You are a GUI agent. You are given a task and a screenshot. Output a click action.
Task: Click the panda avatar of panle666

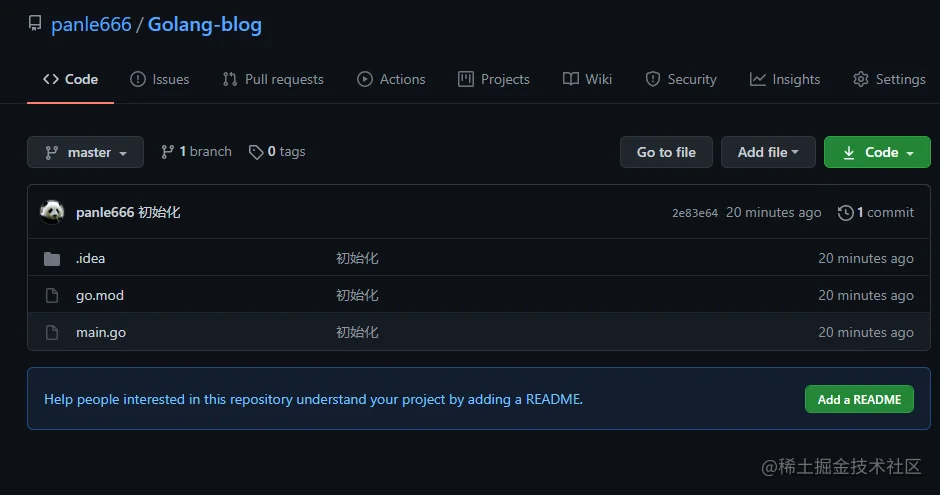(x=52, y=212)
